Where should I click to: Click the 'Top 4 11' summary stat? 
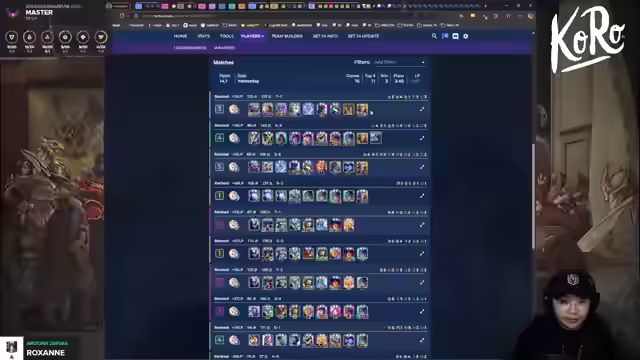(370, 78)
